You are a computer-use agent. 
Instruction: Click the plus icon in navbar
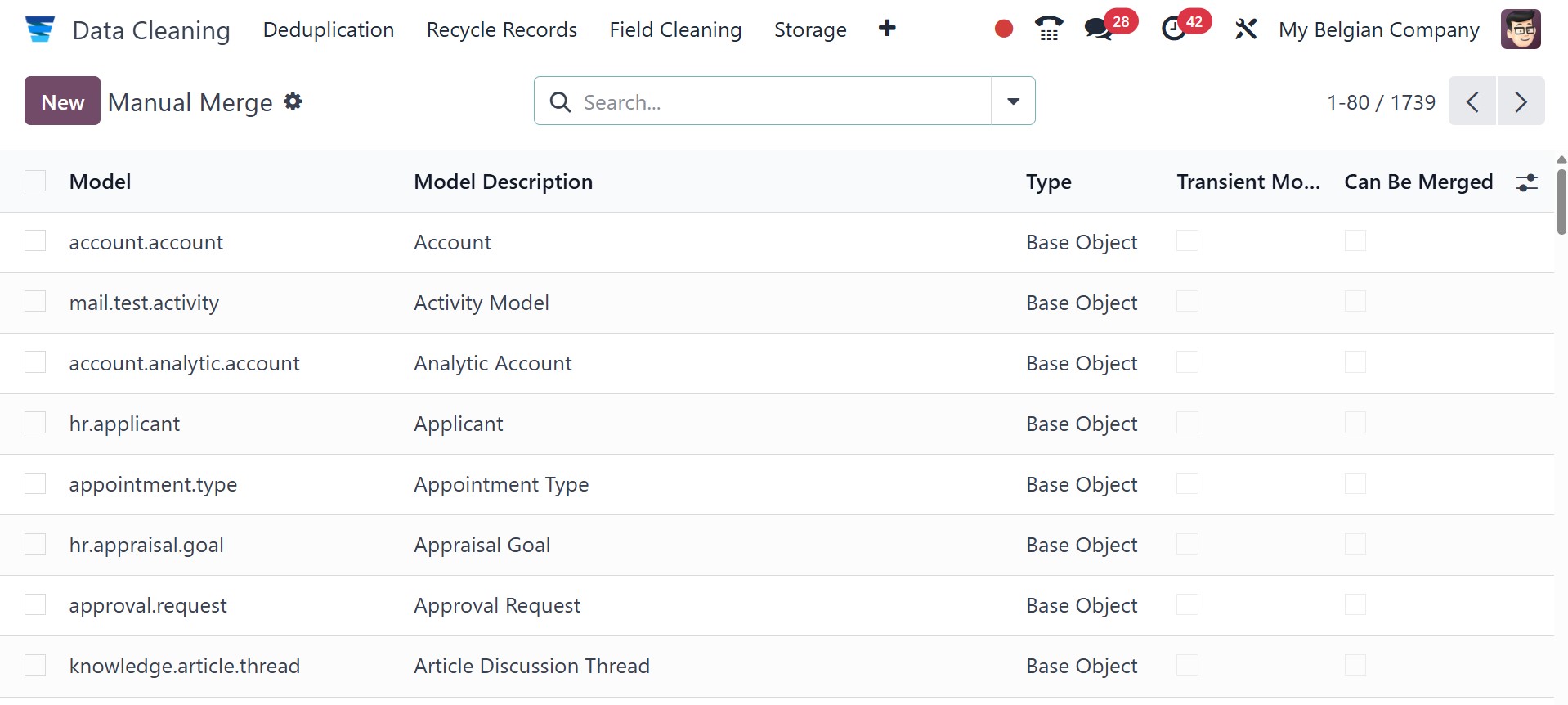[x=887, y=29]
